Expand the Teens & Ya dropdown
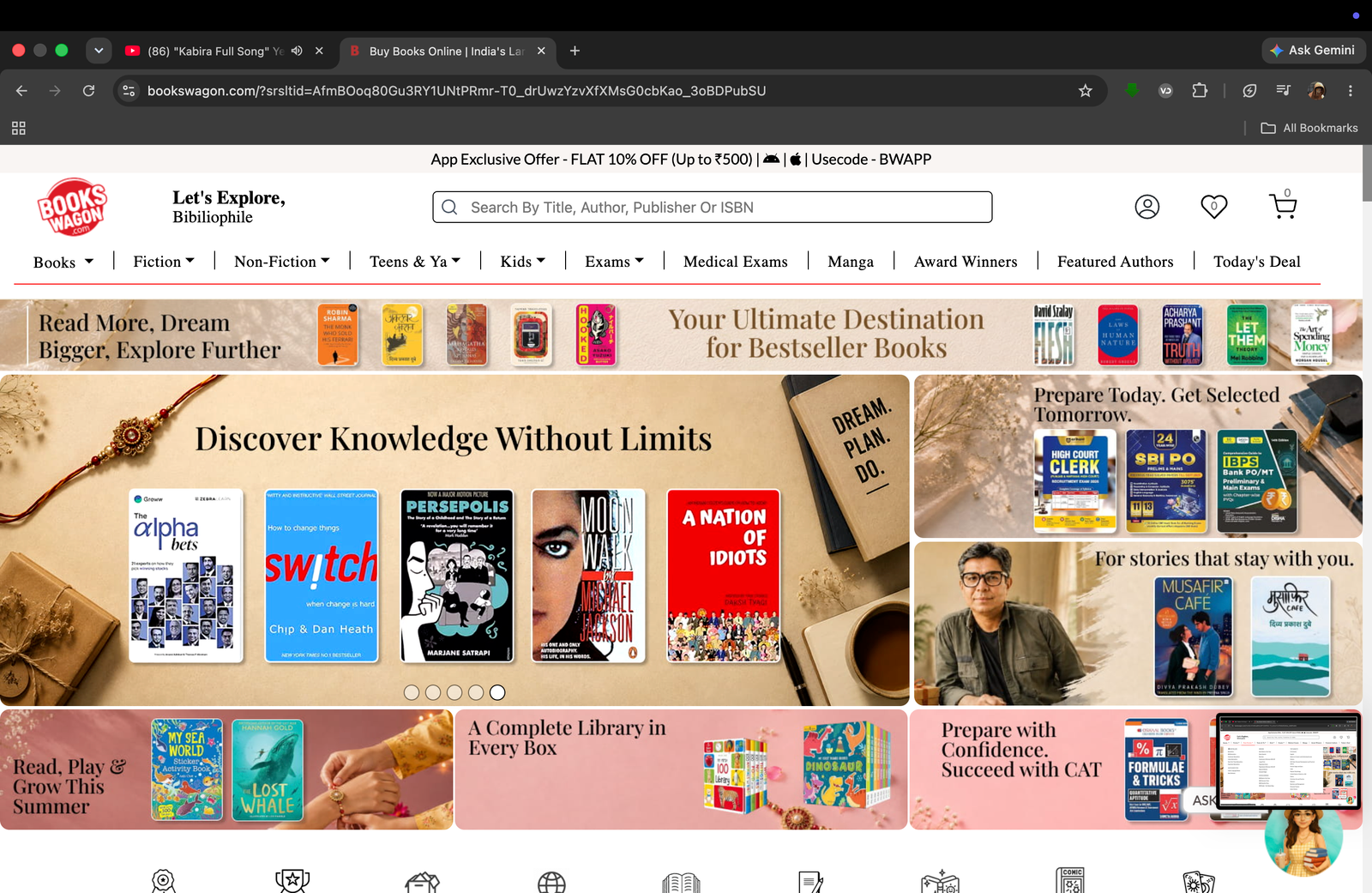This screenshot has height=893, width=1372. pos(415,262)
